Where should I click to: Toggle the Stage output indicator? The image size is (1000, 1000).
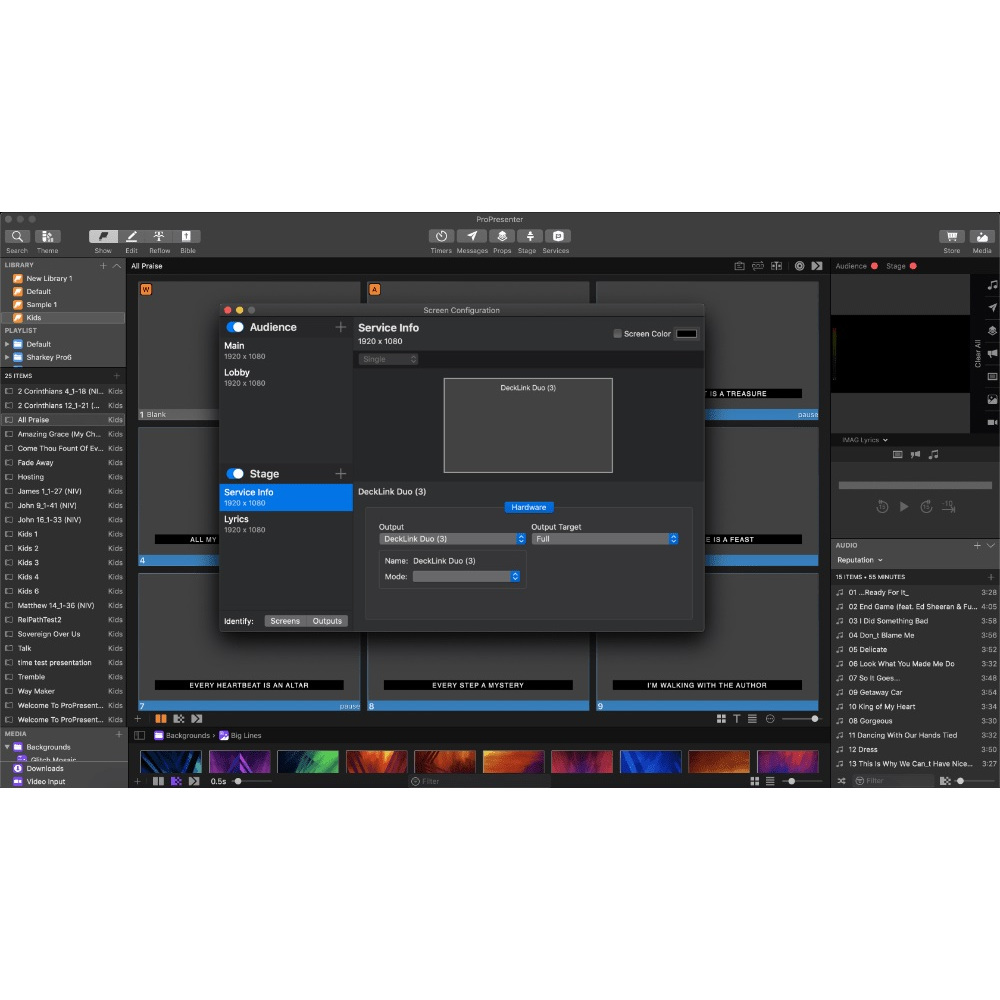913,266
